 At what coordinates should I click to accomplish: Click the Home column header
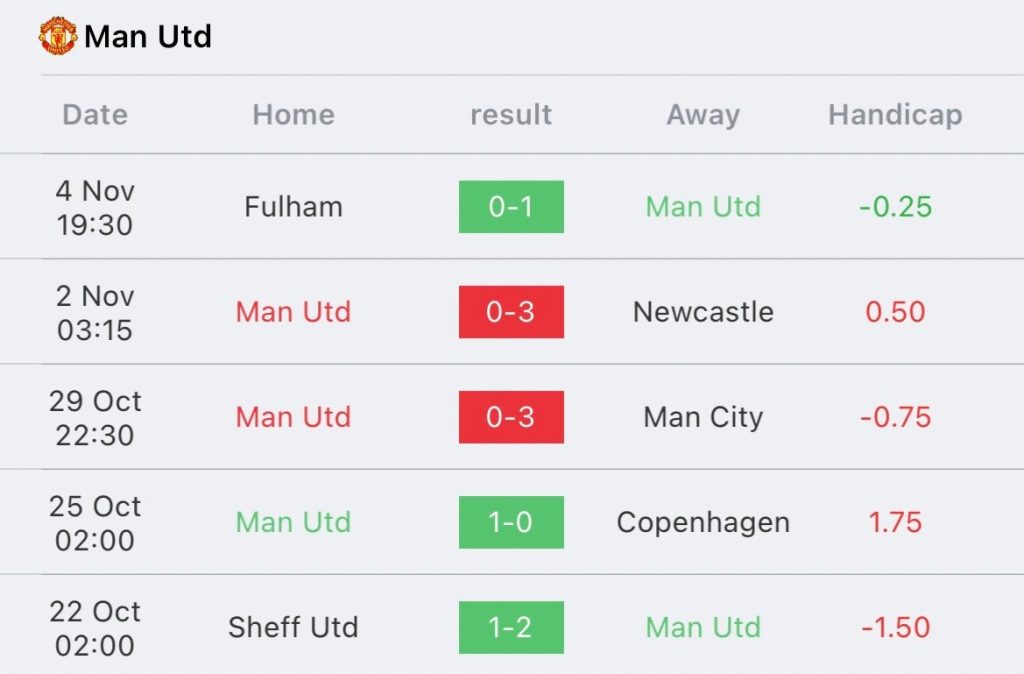click(294, 115)
